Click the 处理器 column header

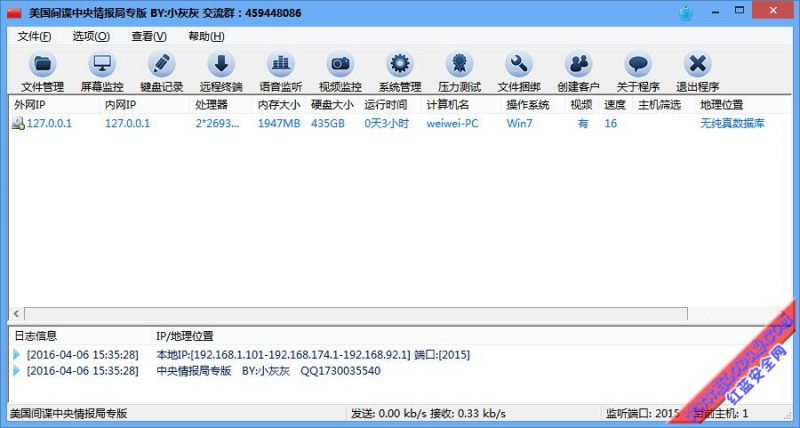pos(221,105)
